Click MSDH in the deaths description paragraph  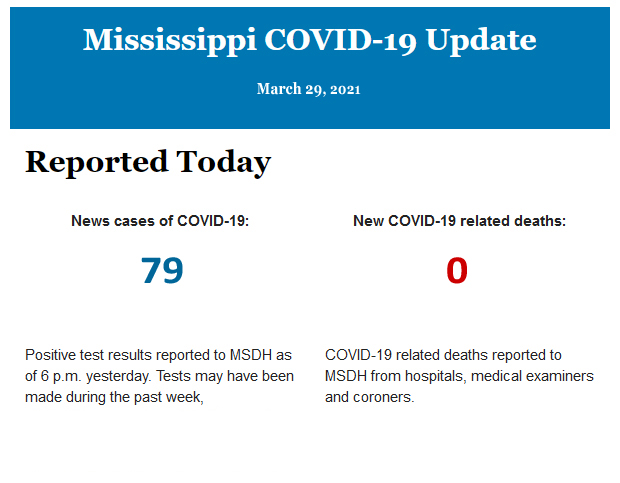(x=348, y=376)
